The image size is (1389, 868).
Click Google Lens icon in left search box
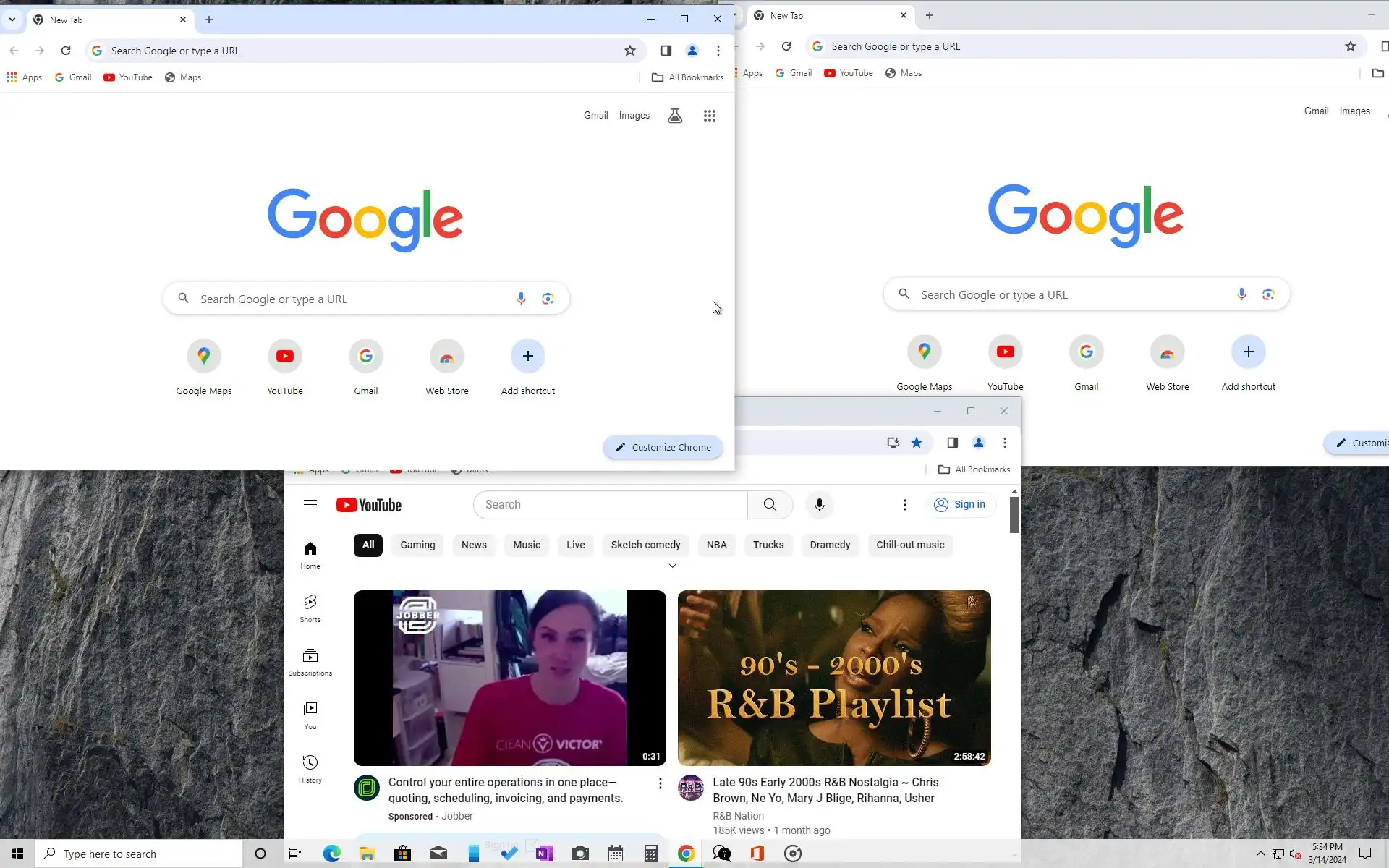point(548,299)
